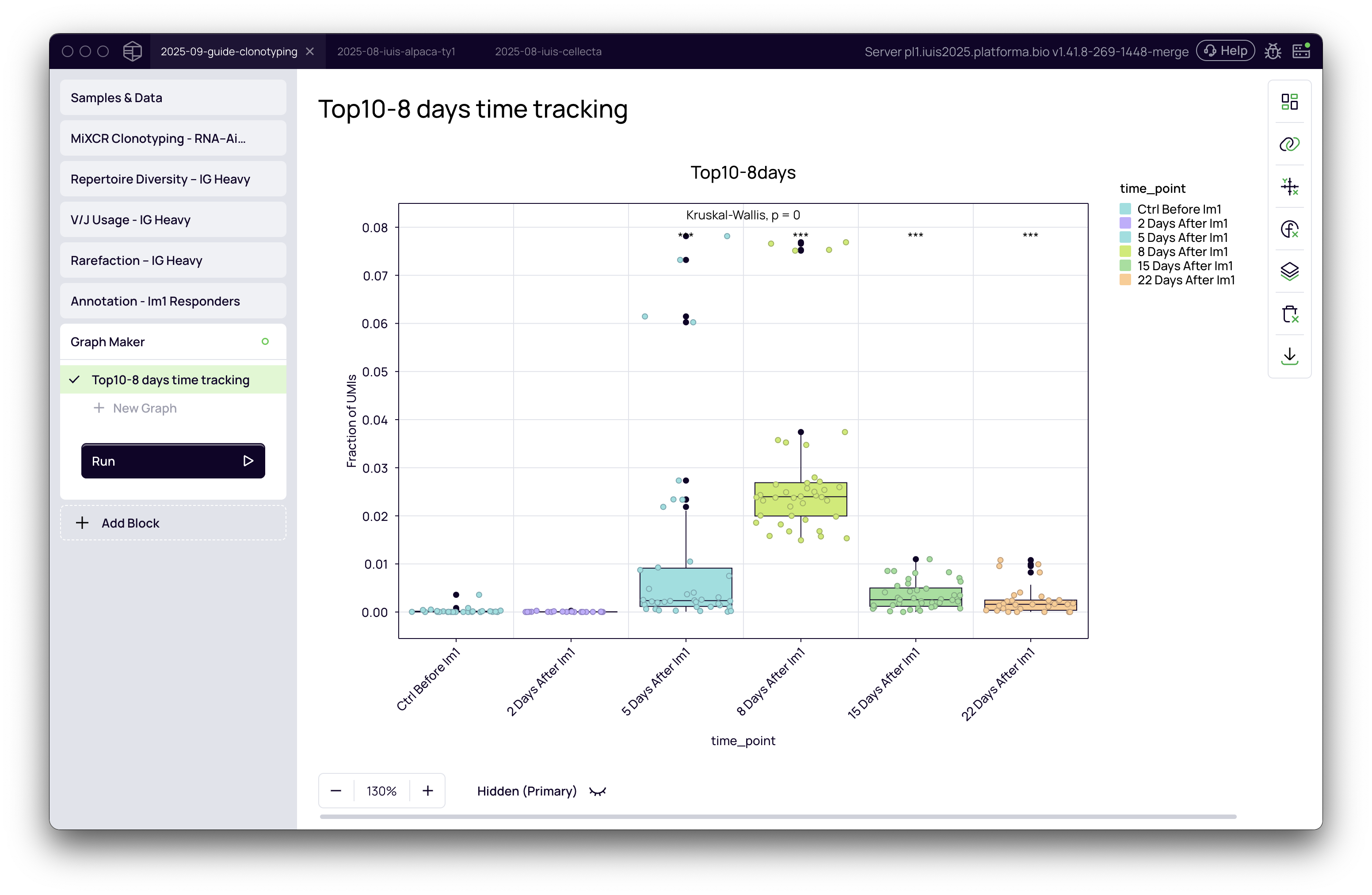Open the debug bug icon
Screen dimensions: 1372x895
tap(1272, 51)
